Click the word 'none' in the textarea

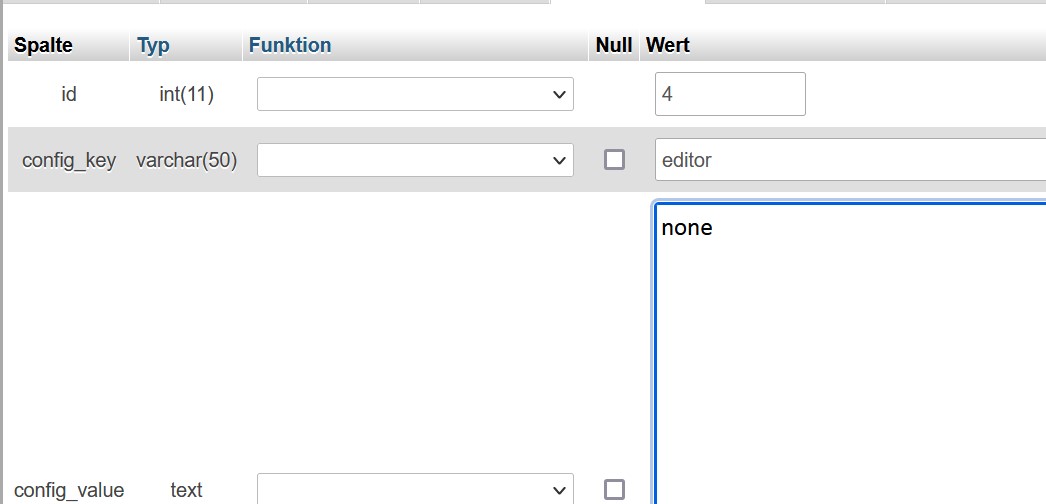[687, 228]
